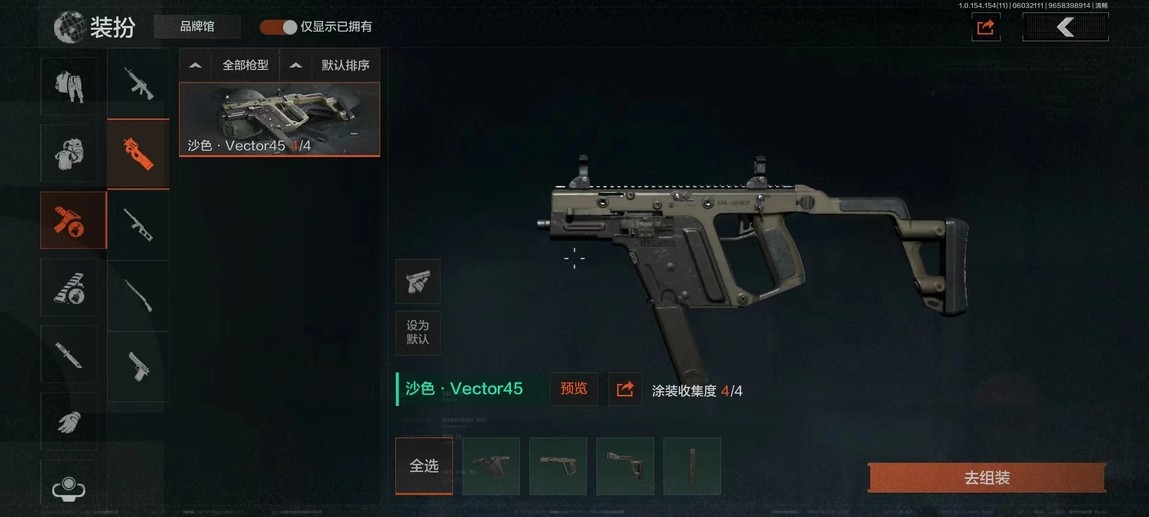Toggle 仅显示已拥有 owned-only switch
The width and height of the screenshot is (1149, 517).
tap(278, 27)
